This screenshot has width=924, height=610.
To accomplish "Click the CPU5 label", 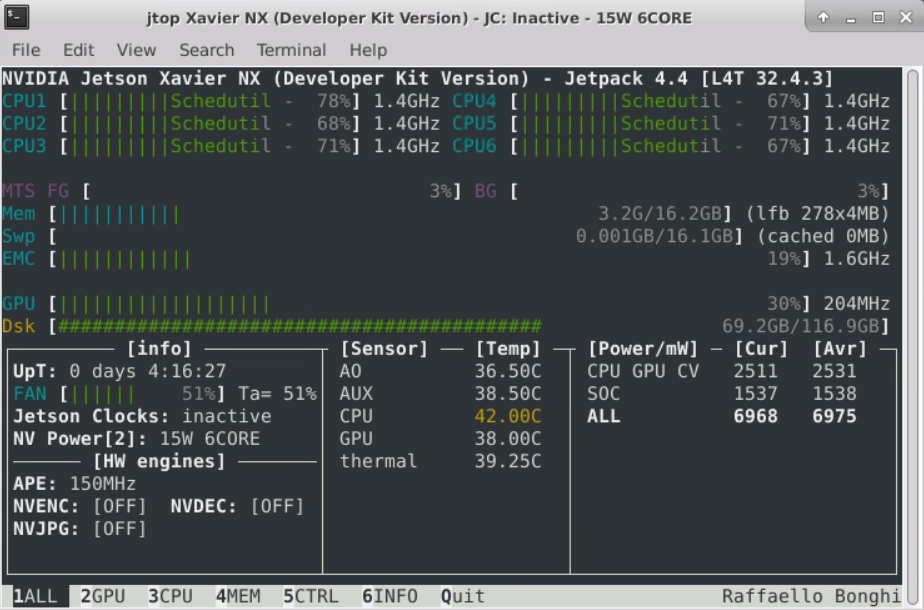I will click(x=474, y=124).
